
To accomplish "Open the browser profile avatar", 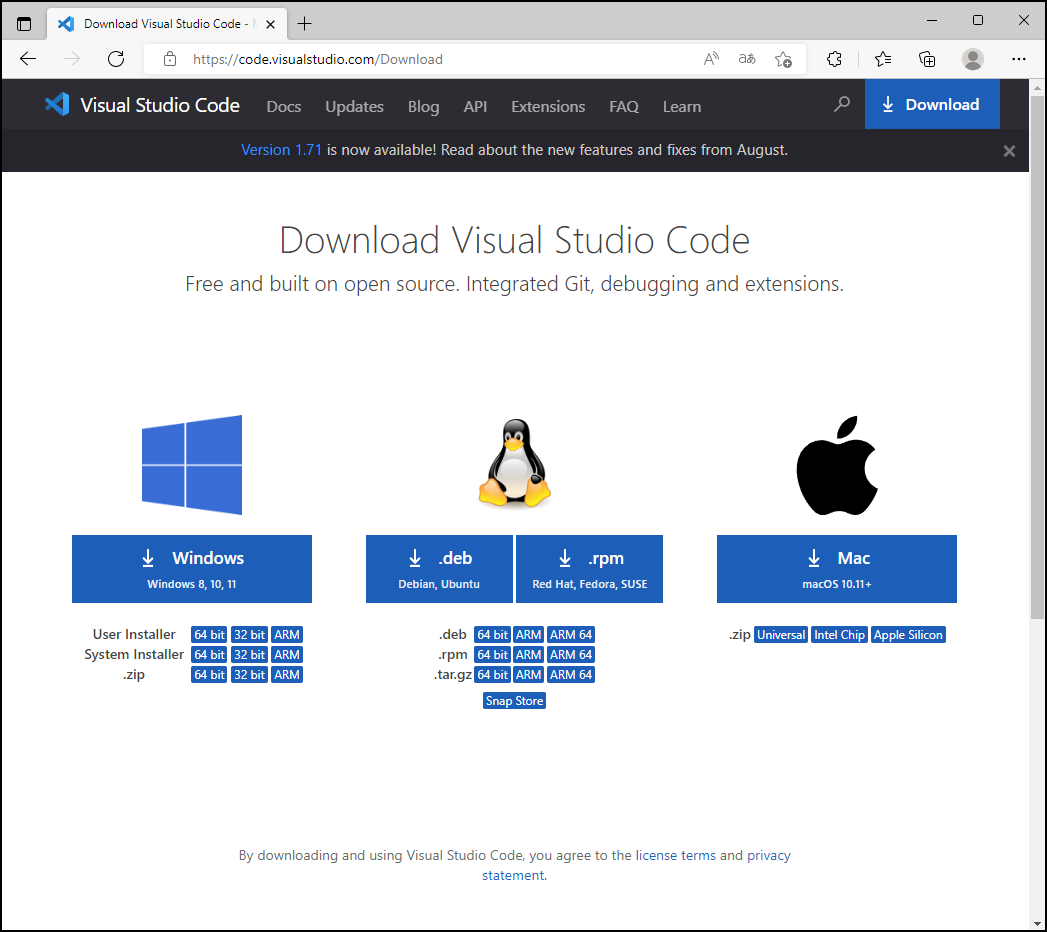I will 973,59.
